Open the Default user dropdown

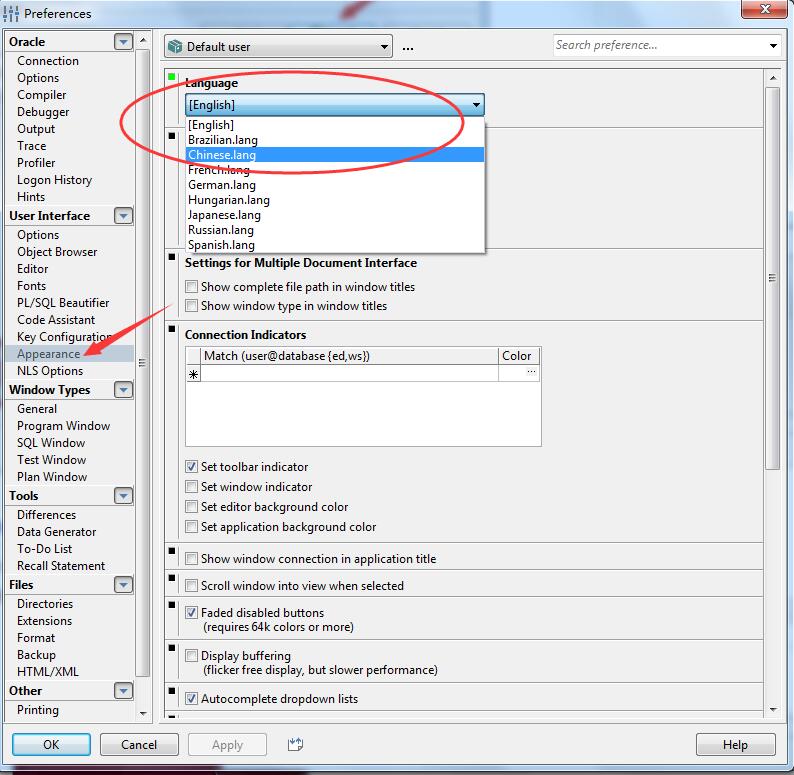pyautogui.click(x=384, y=47)
